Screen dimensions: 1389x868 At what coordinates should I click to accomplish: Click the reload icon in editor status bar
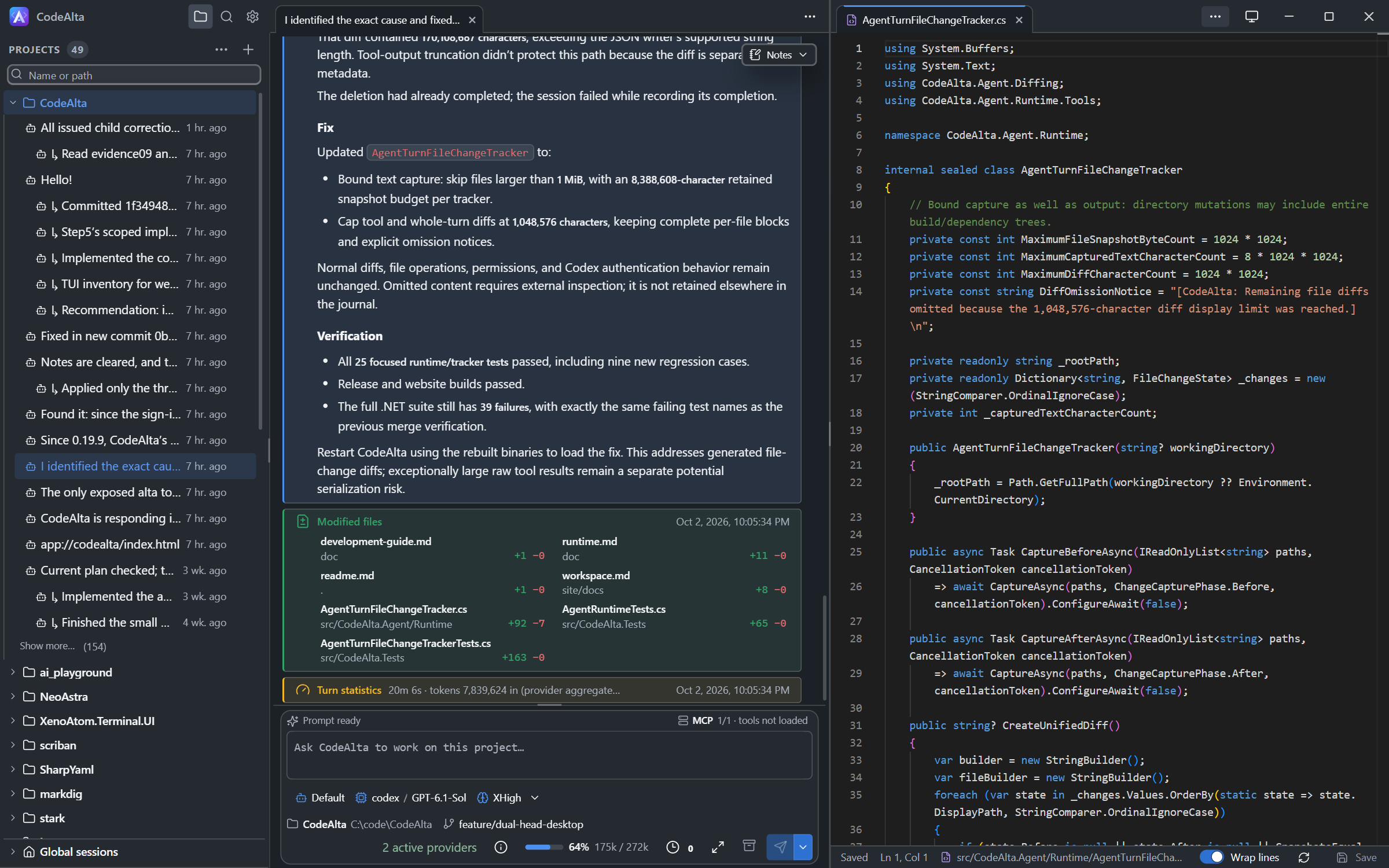click(1304, 858)
